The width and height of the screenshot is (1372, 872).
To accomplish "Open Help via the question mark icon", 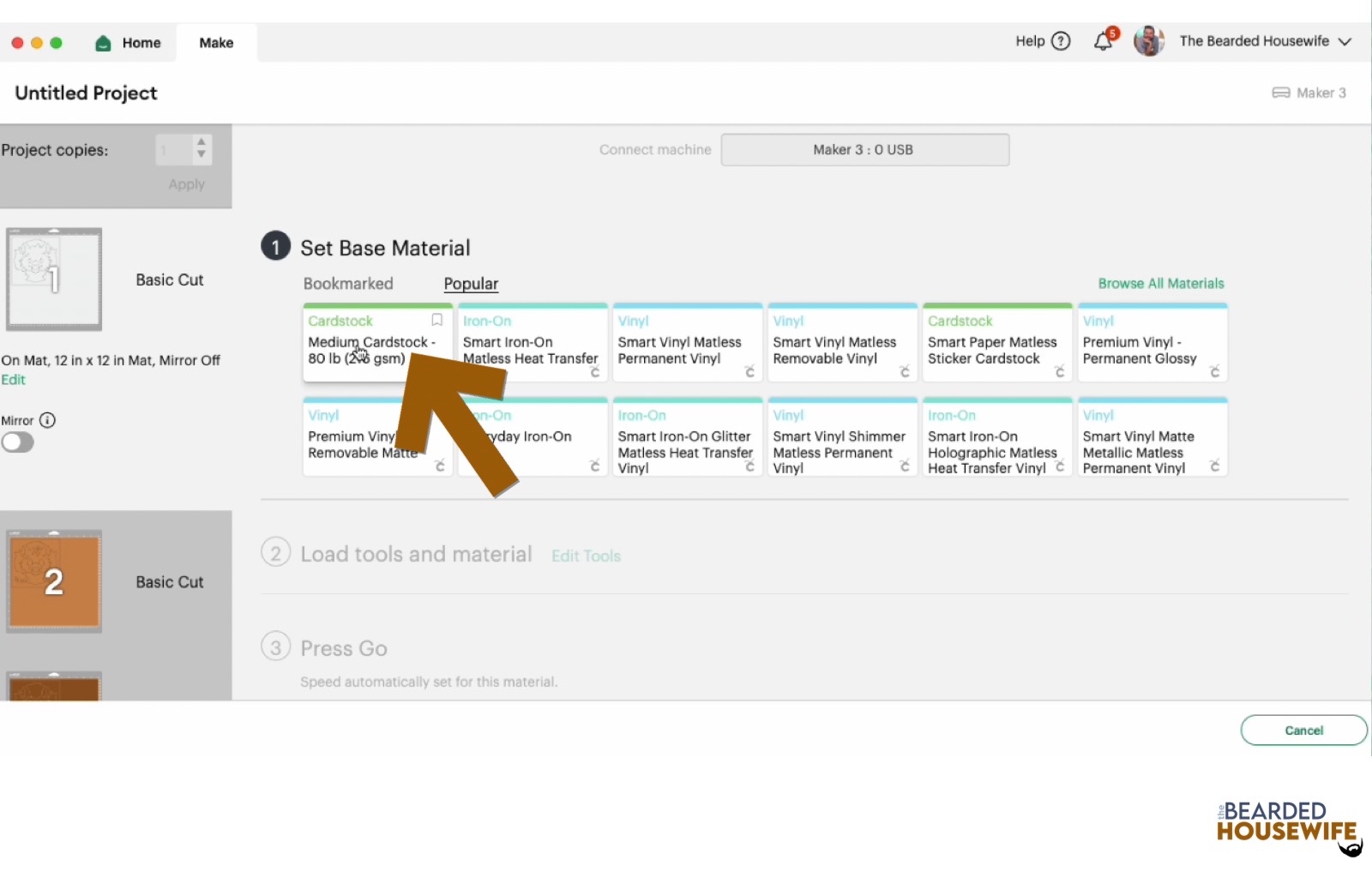I will [x=1060, y=40].
